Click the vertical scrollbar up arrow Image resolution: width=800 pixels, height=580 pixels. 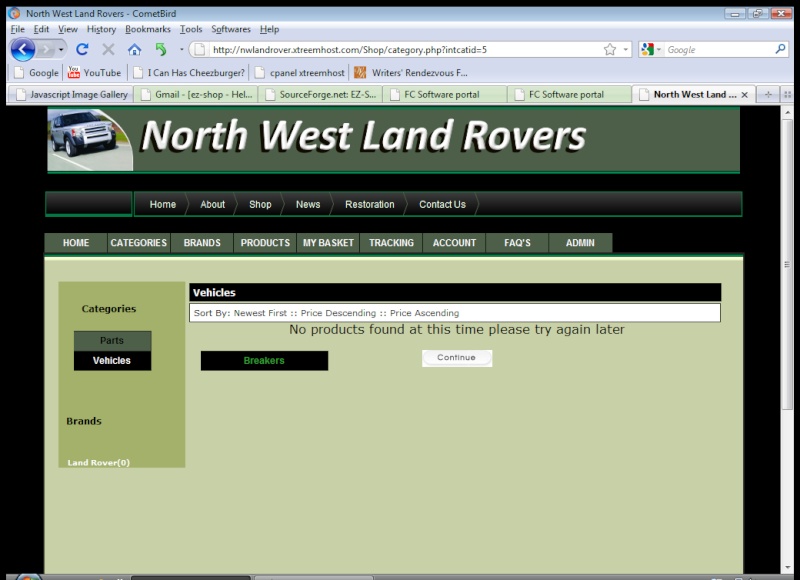tap(787, 112)
